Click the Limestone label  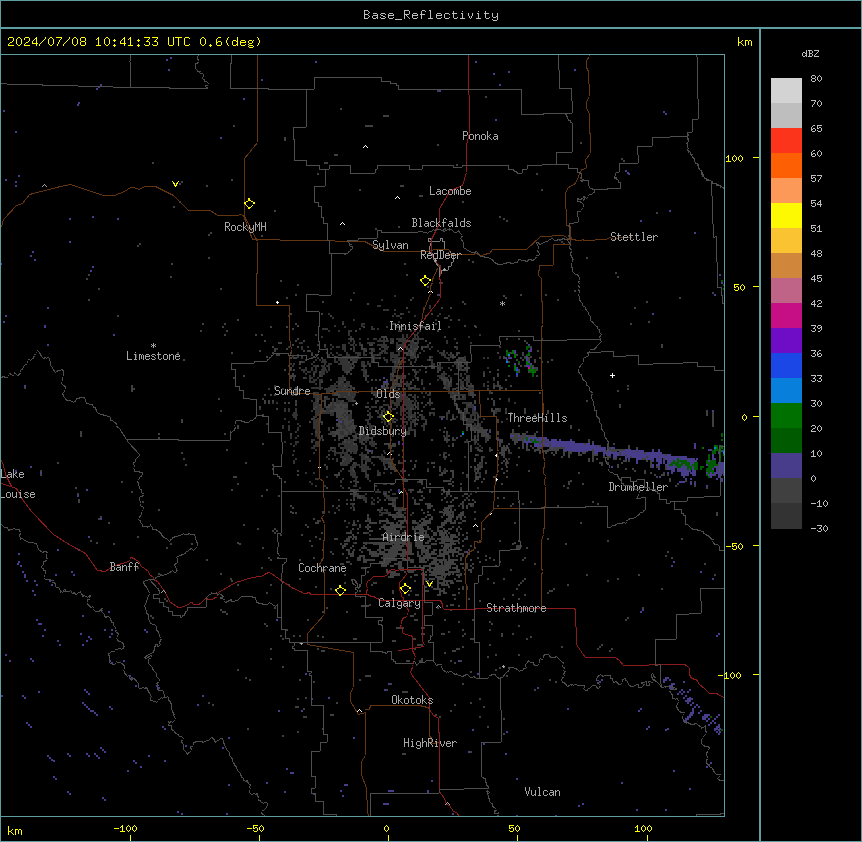(153, 356)
